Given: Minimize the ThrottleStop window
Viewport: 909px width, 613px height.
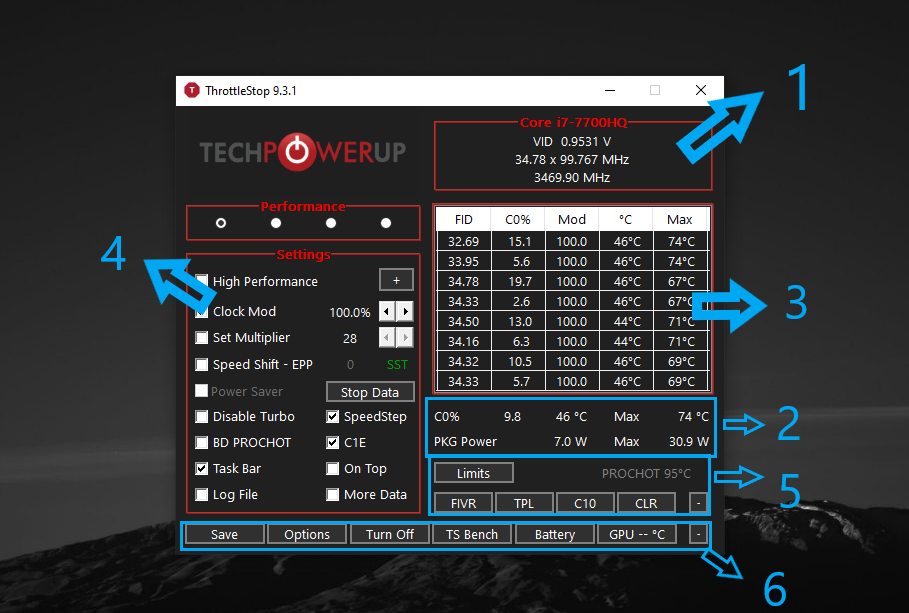Looking at the screenshot, I should coord(610,90).
